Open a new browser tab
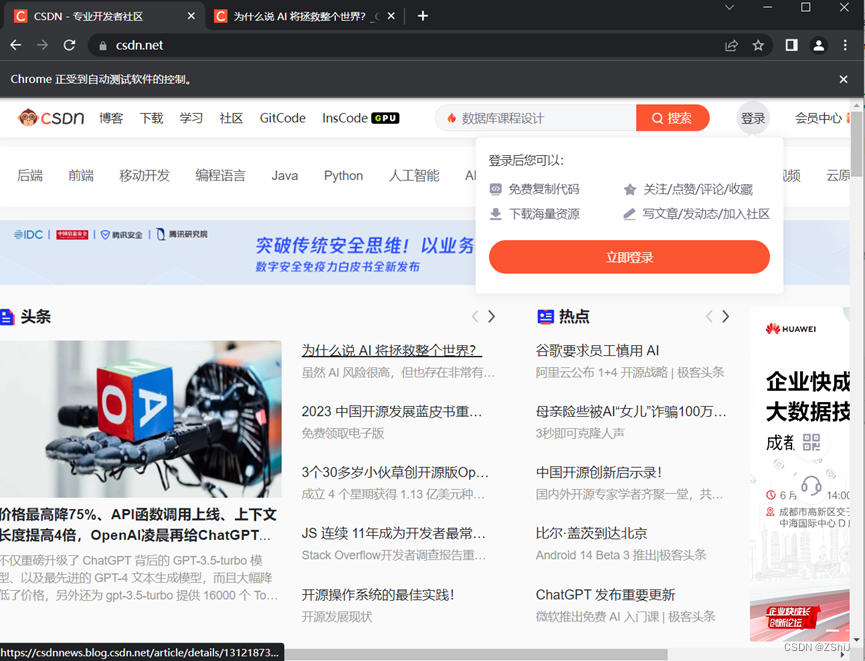 (423, 16)
